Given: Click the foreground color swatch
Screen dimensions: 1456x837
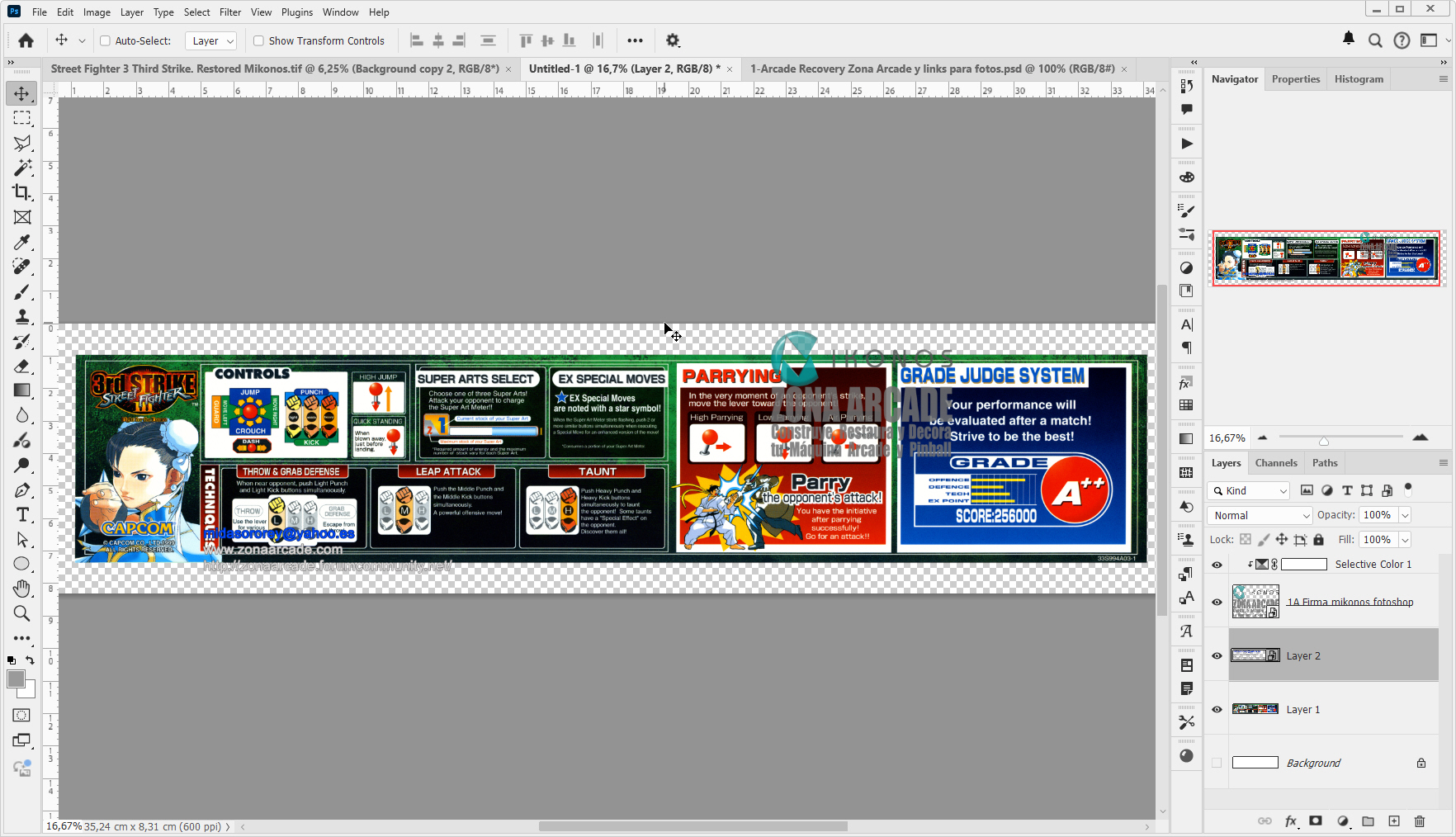Looking at the screenshot, I should 16,679.
